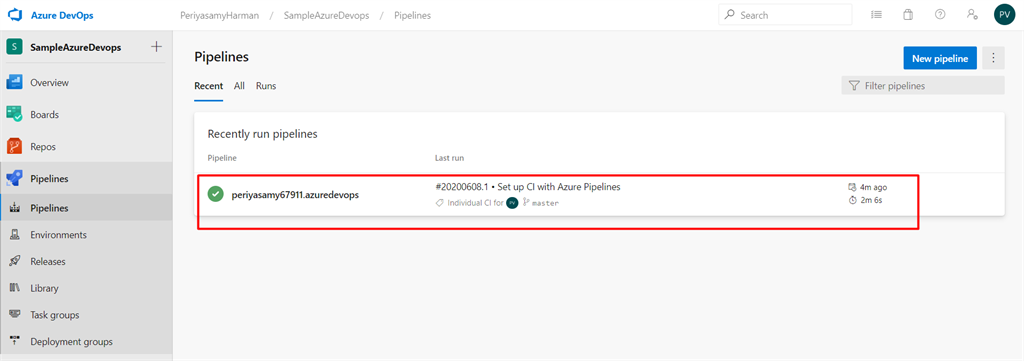Click the master branch icon
The image size is (1024, 361).
(x=526, y=203)
